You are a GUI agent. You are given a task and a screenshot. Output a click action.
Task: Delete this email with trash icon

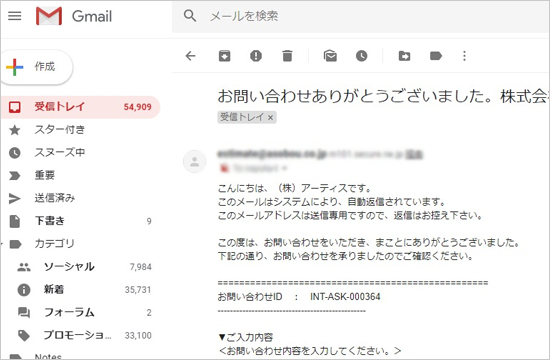tap(287, 56)
